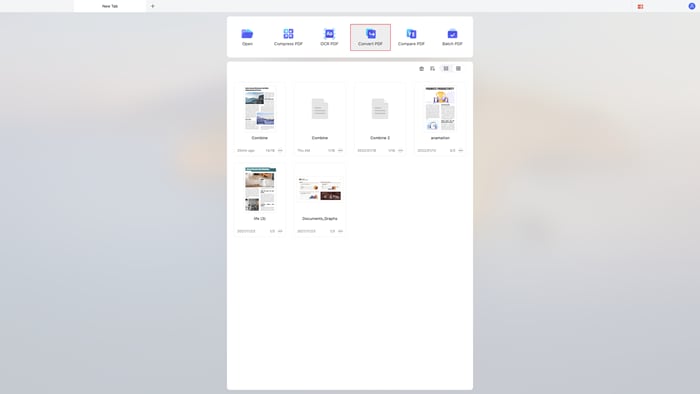This screenshot has width=700, height=394.
Task: Click the trash icon above recent files
Action: [x=421, y=69]
